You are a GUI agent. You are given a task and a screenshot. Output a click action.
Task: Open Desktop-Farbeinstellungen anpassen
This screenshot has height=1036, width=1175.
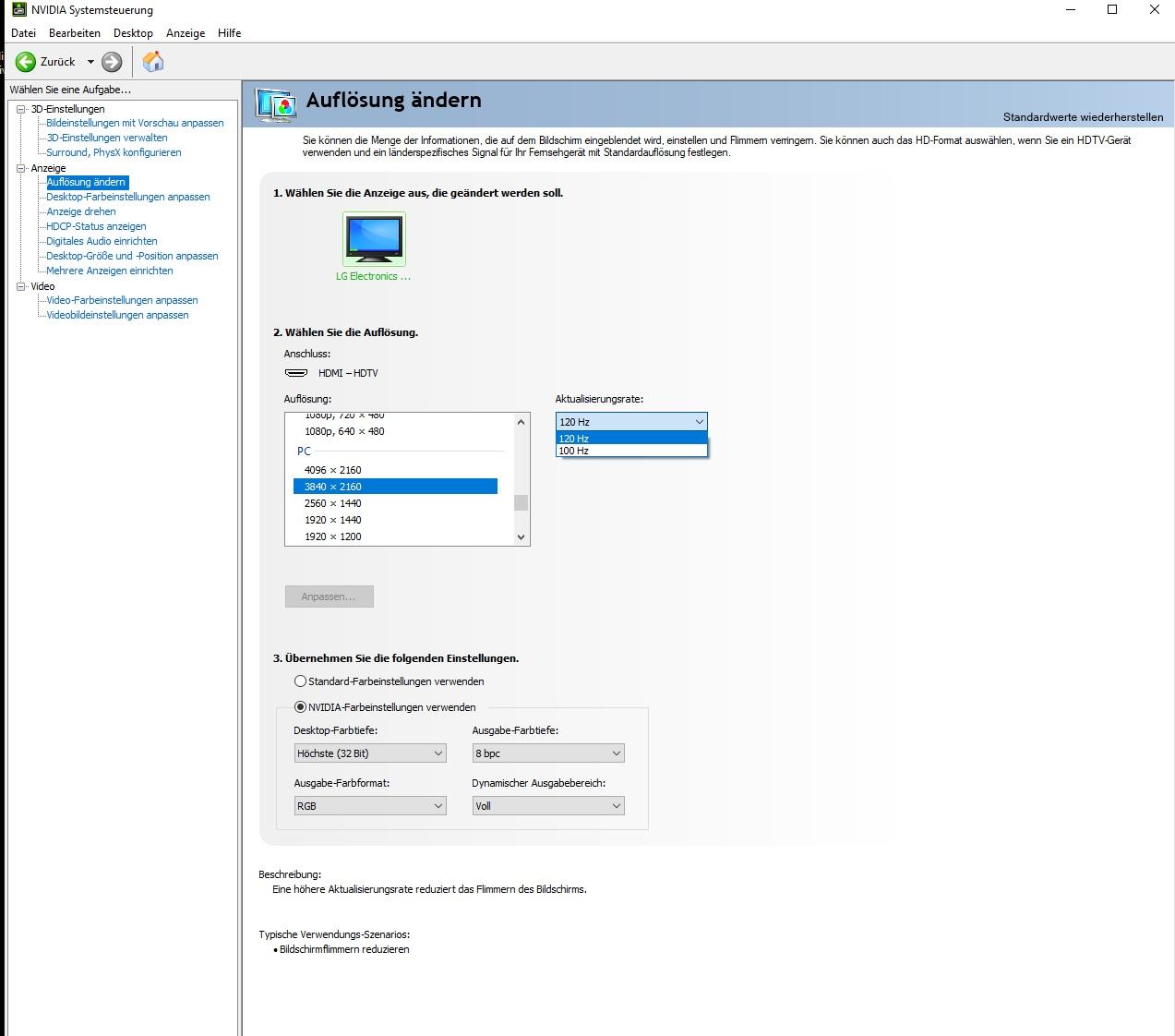[x=128, y=197]
